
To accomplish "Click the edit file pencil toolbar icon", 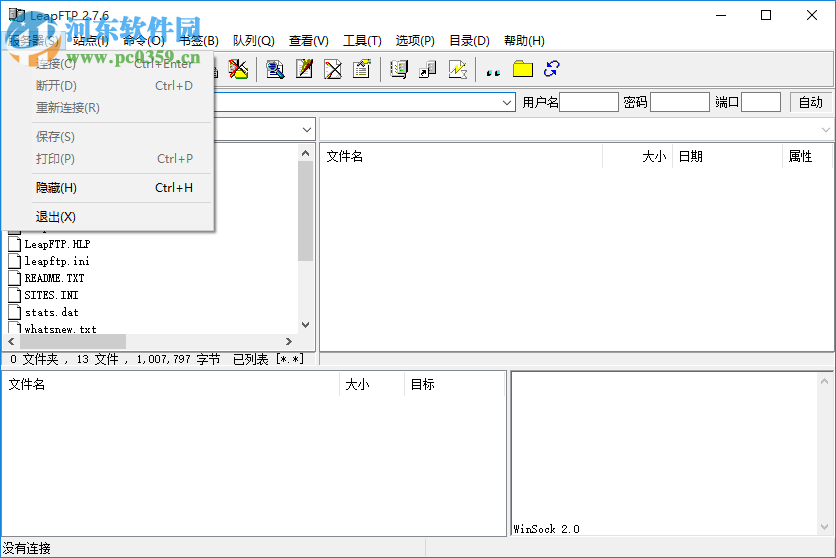I will point(304,69).
